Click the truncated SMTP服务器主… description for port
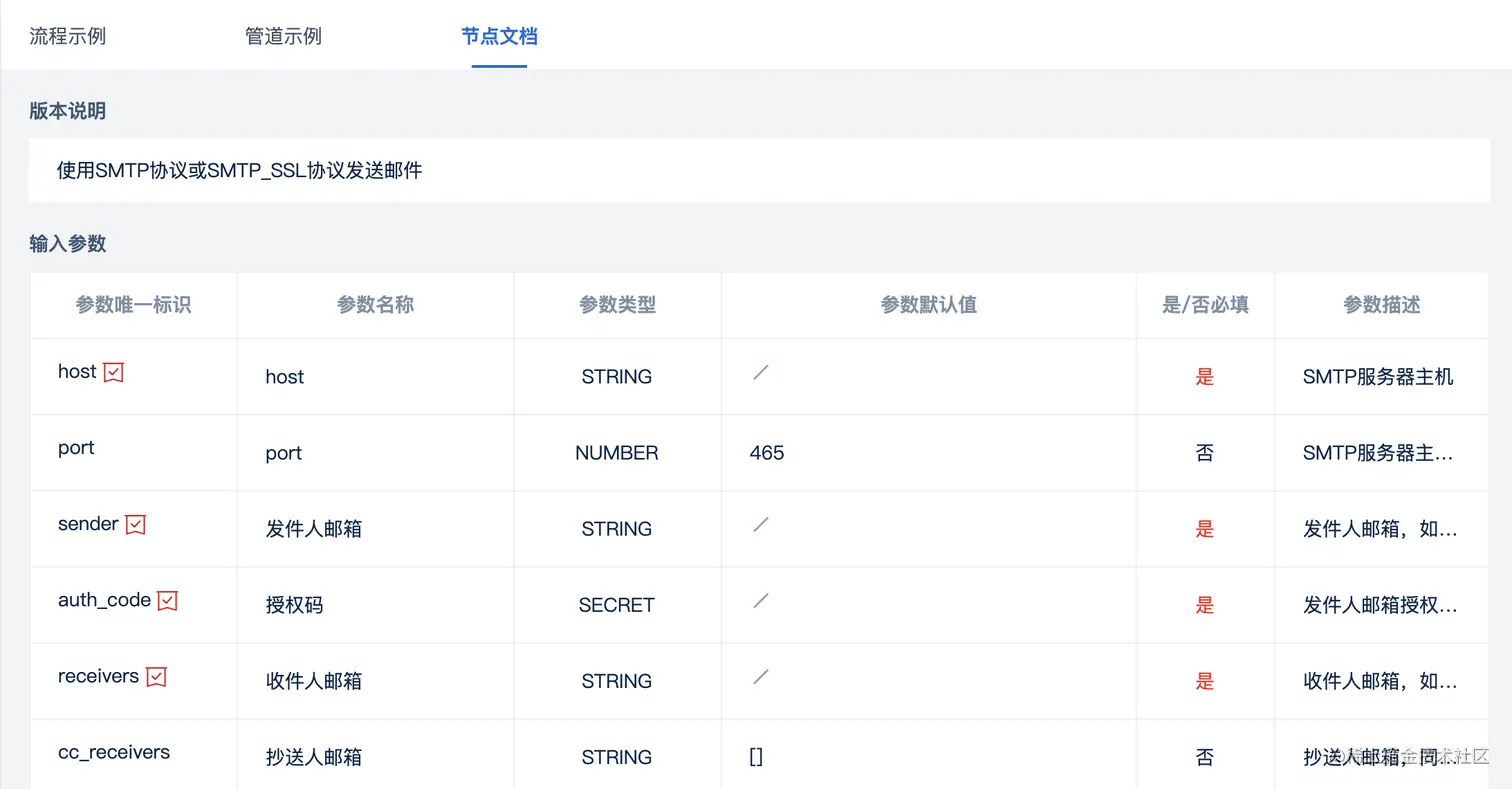Image resolution: width=1512 pixels, height=789 pixels. click(x=1380, y=453)
